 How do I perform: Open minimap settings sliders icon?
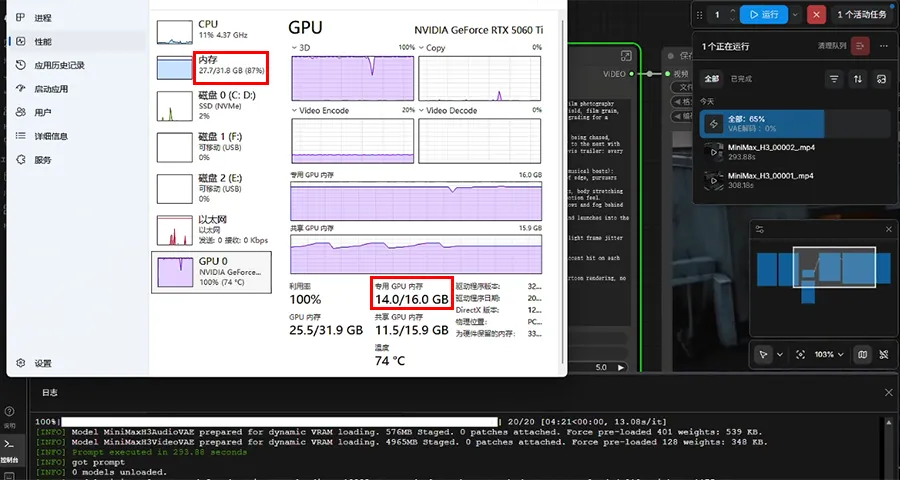(x=760, y=229)
